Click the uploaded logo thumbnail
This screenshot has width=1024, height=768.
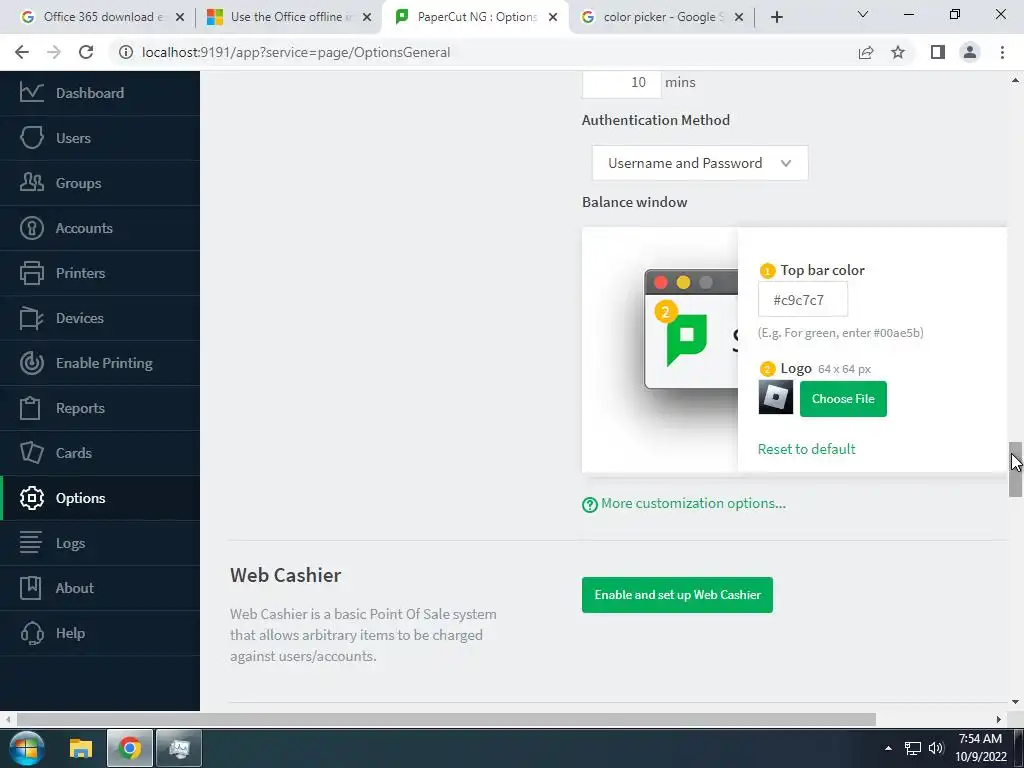pos(776,398)
